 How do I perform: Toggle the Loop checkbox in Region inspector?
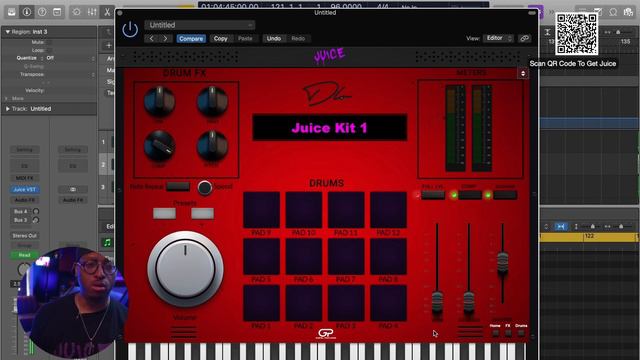(x=49, y=50)
